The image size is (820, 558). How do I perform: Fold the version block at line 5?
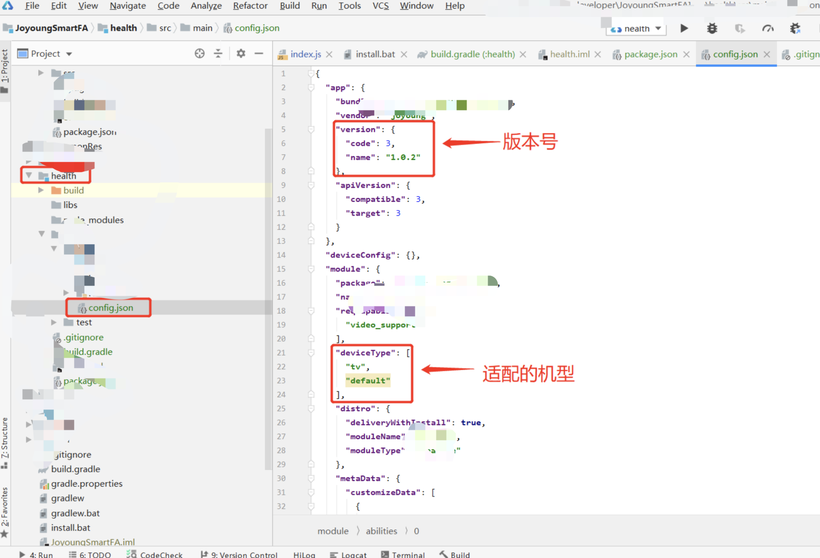pyautogui.click(x=311, y=129)
